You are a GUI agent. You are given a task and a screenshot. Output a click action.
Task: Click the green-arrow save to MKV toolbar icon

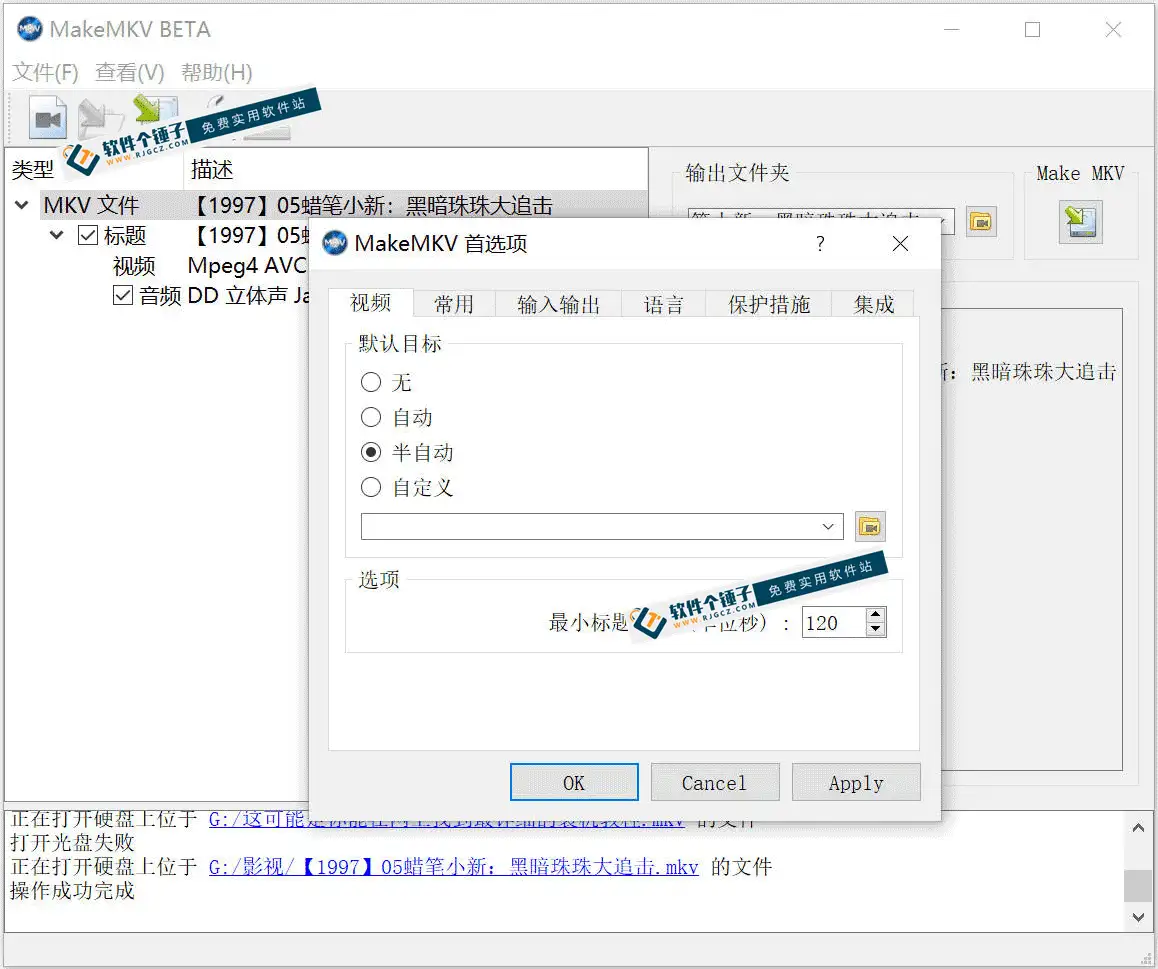pos(153,114)
